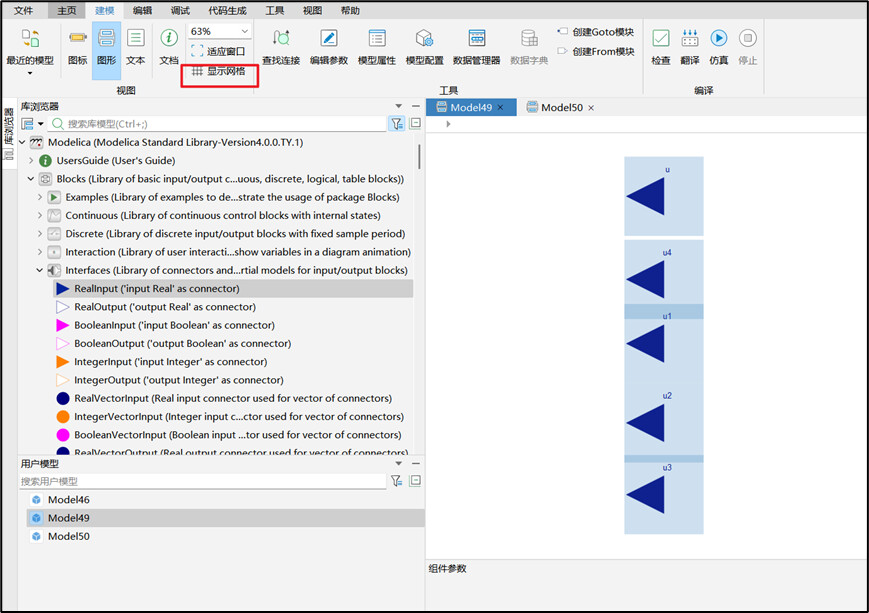Open the 帮助 ribbon tab
Screen dimensions: 869x613
350,11
